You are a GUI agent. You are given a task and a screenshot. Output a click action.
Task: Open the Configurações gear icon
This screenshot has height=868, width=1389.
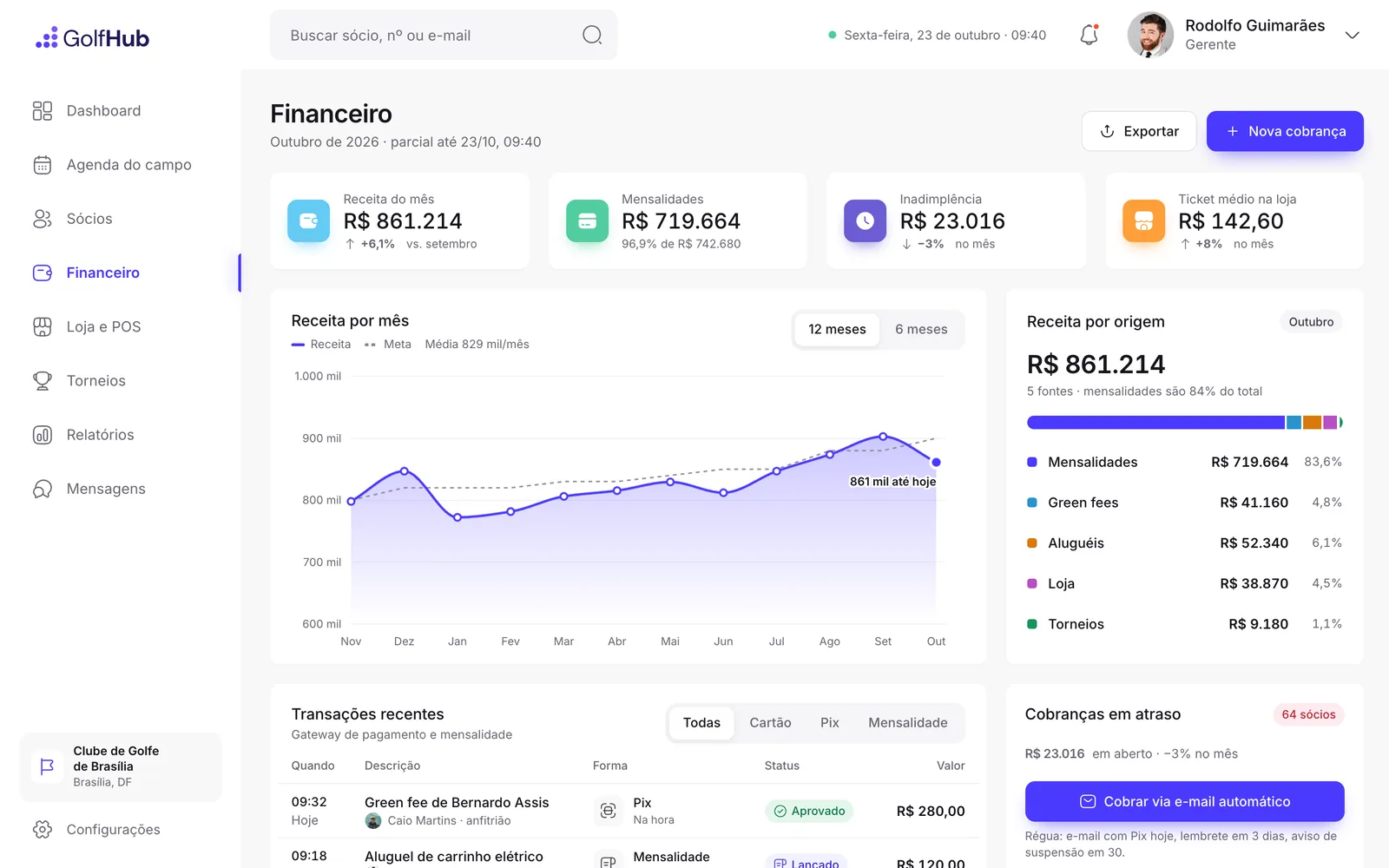(x=43, y=829)
